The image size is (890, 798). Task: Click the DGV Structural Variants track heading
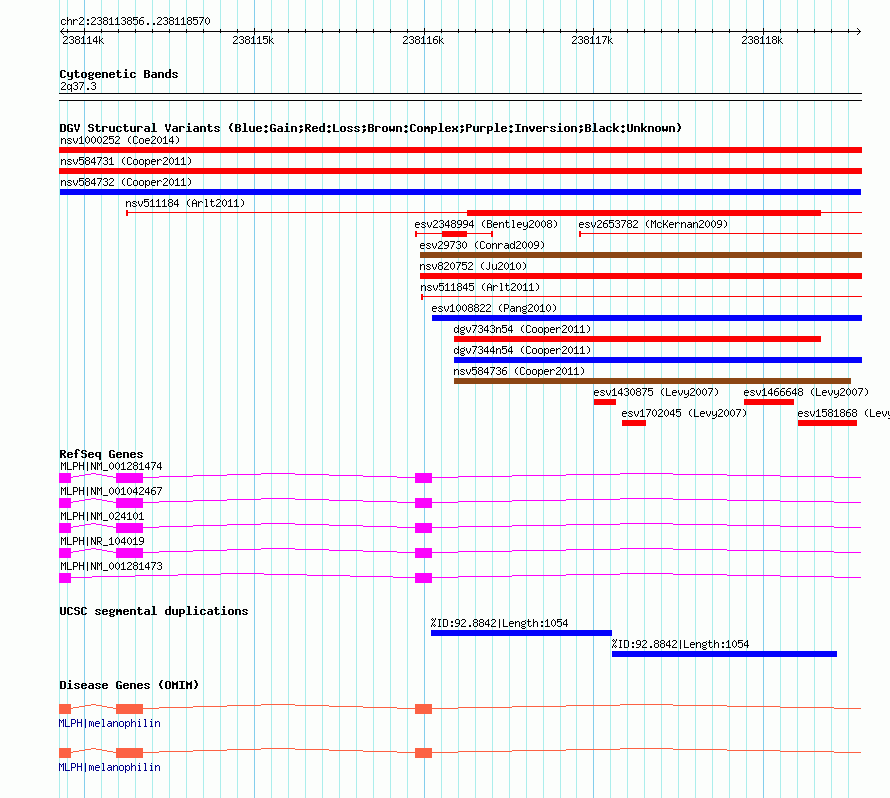(x=370, y=128)
